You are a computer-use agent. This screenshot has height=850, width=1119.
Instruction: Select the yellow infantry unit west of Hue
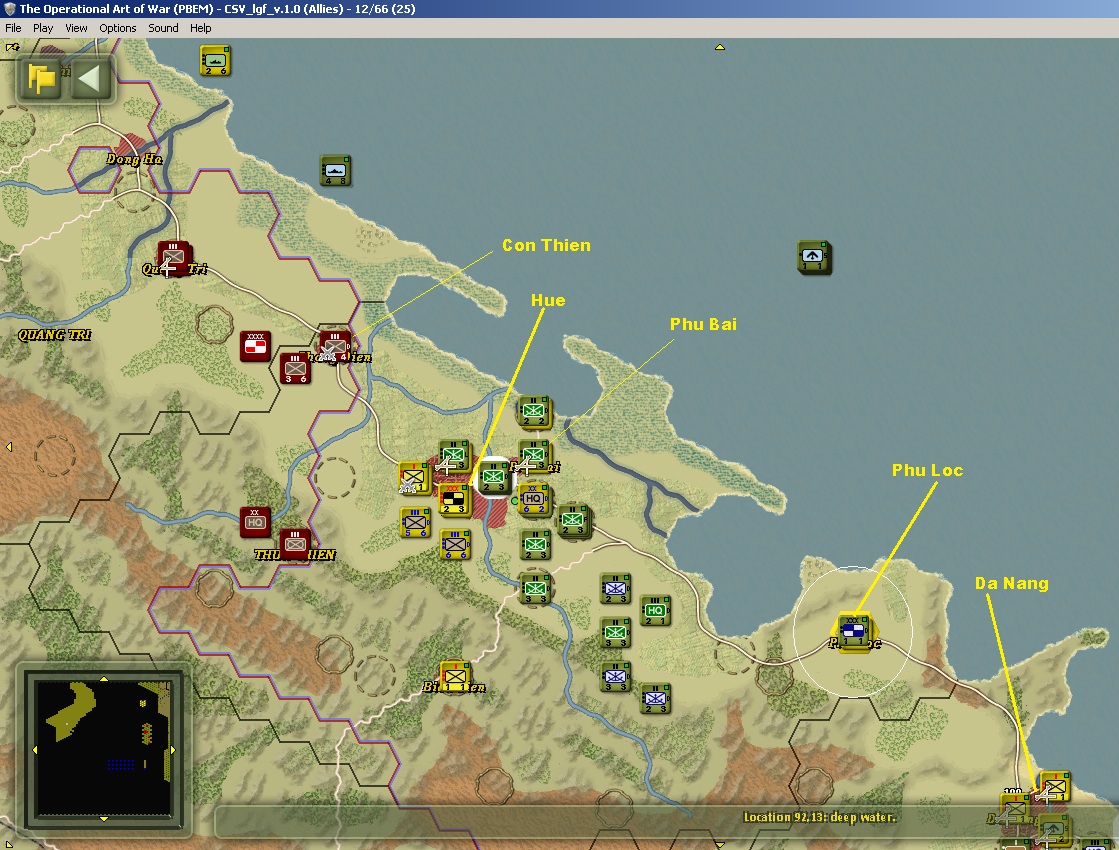414,477
